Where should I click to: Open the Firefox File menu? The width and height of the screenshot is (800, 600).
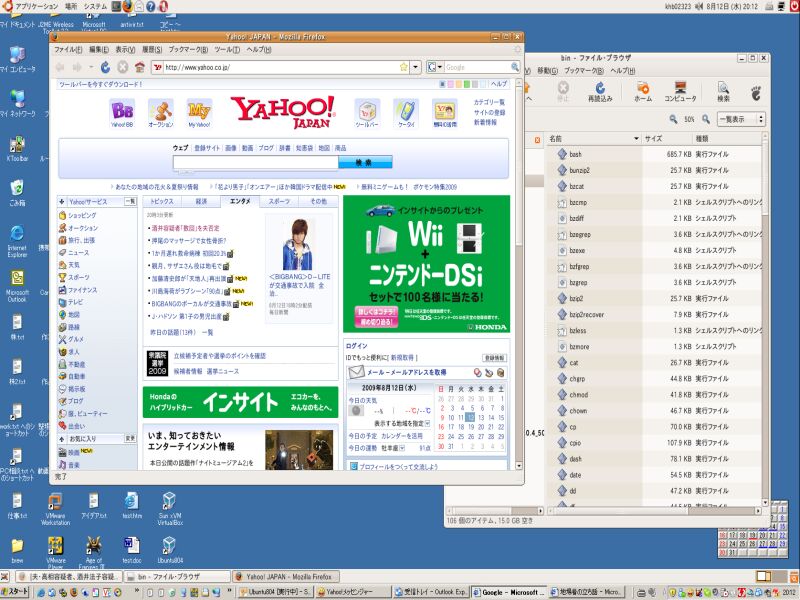[68, 49]
